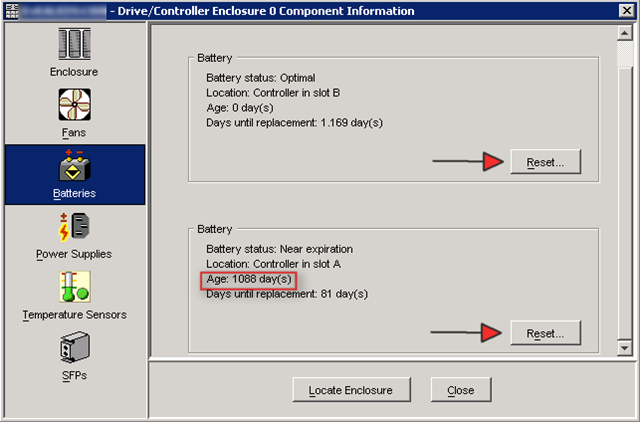Image resolution: width=640 pixels, height=422 pixels.
Task: Reset the slot B controller battery age
Action: (545, 162)
